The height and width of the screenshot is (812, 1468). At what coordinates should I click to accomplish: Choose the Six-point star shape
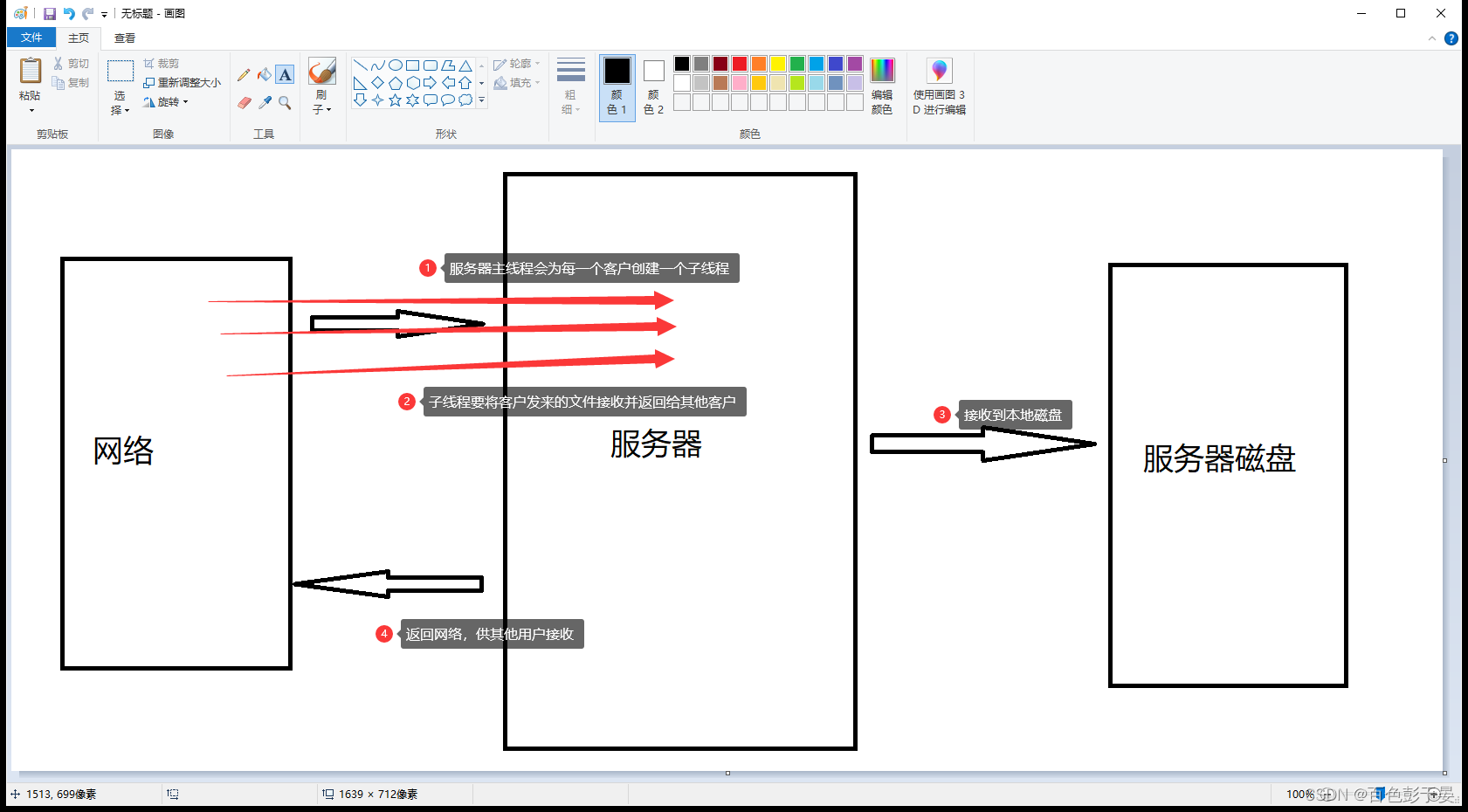pos(412,100)
